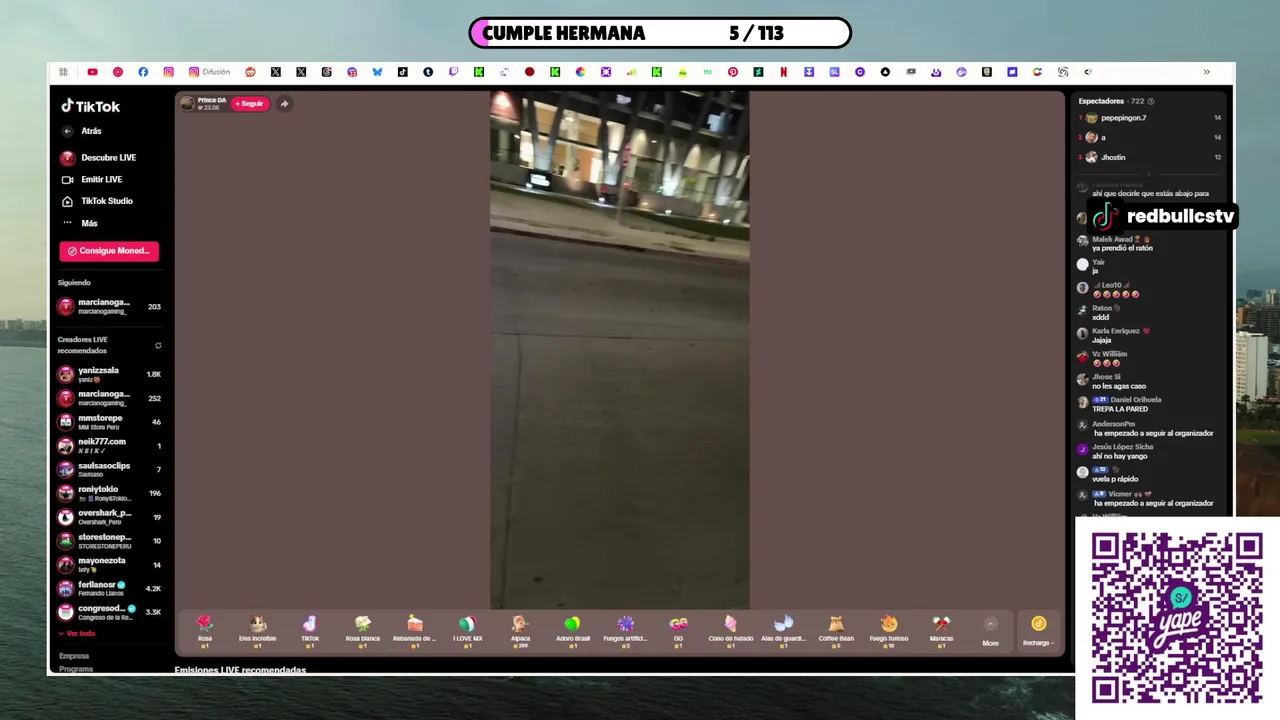Send the Coffee Bean gift
The image size is (1280, 720).
pos(836,631)
